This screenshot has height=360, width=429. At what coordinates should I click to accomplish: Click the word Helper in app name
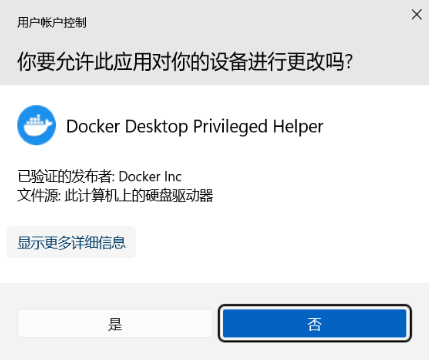coord(298,127)
